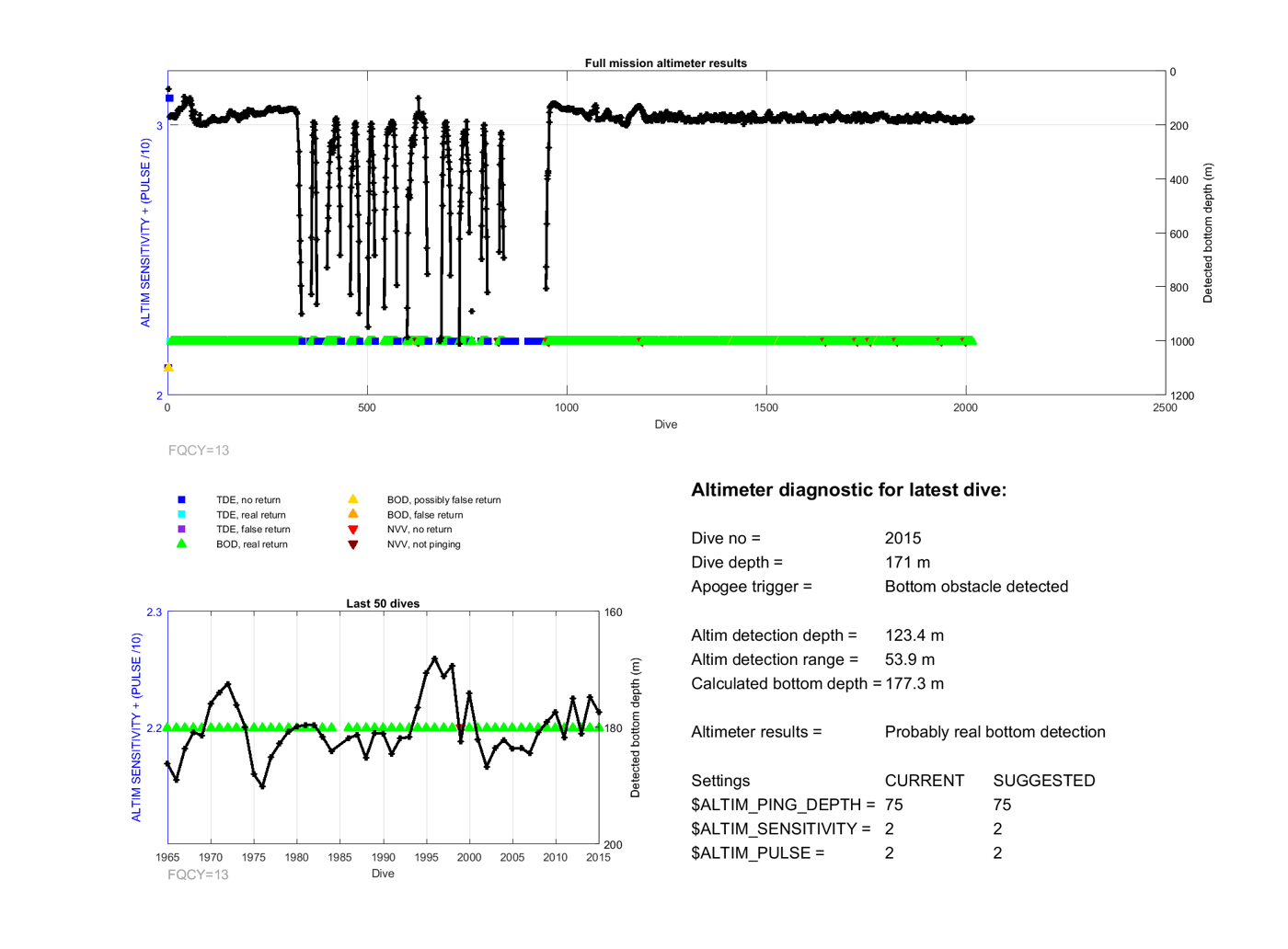Click the blue 'TDE, no return' legend square
The image size is (1288, 949).
tap(181, 499)
